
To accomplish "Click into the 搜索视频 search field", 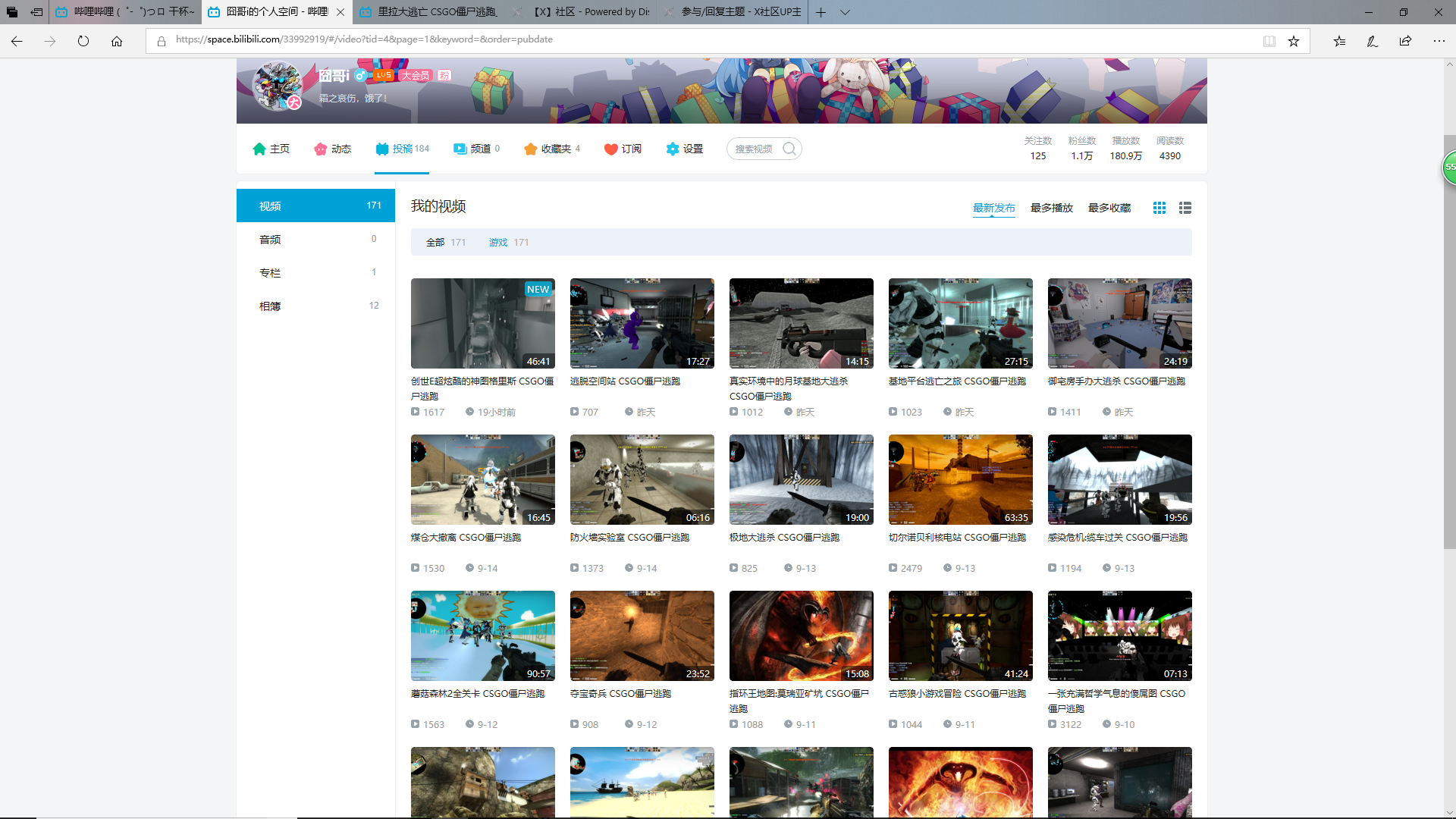I will click(x=755, y=149).
